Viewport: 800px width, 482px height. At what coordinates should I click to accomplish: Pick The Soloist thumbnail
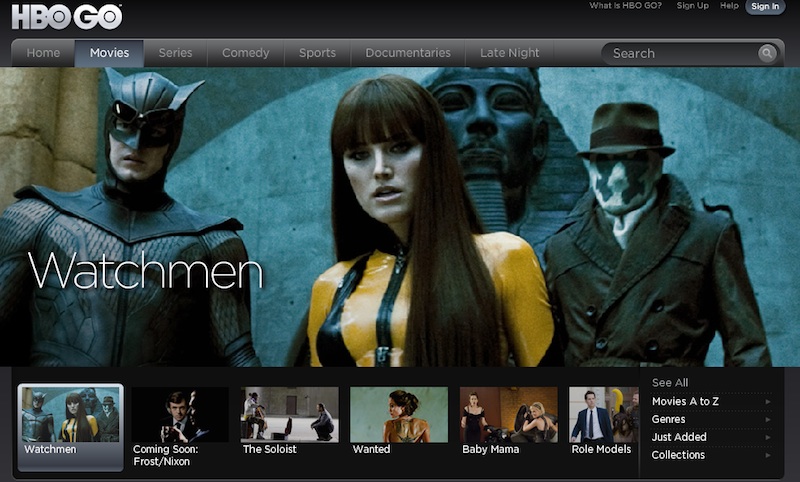click(289, 415)
